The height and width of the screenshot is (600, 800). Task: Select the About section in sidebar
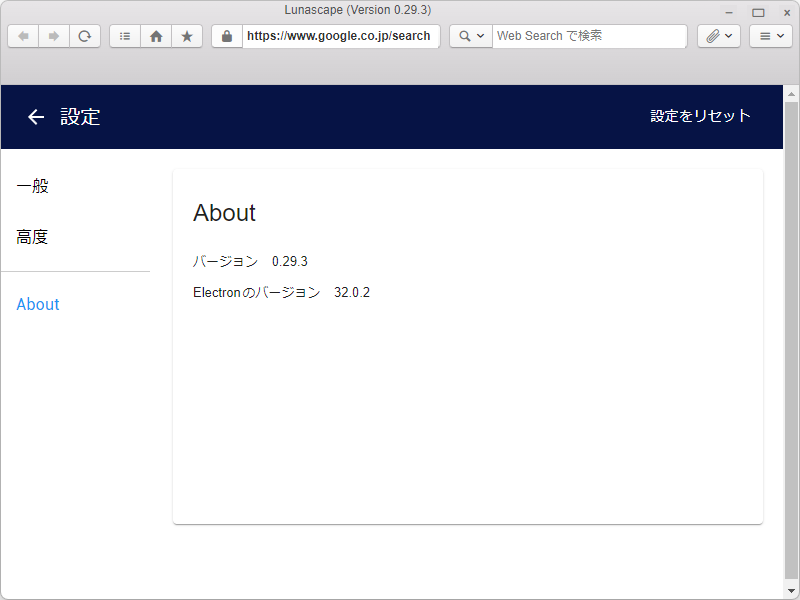click(x=38, y=304)
